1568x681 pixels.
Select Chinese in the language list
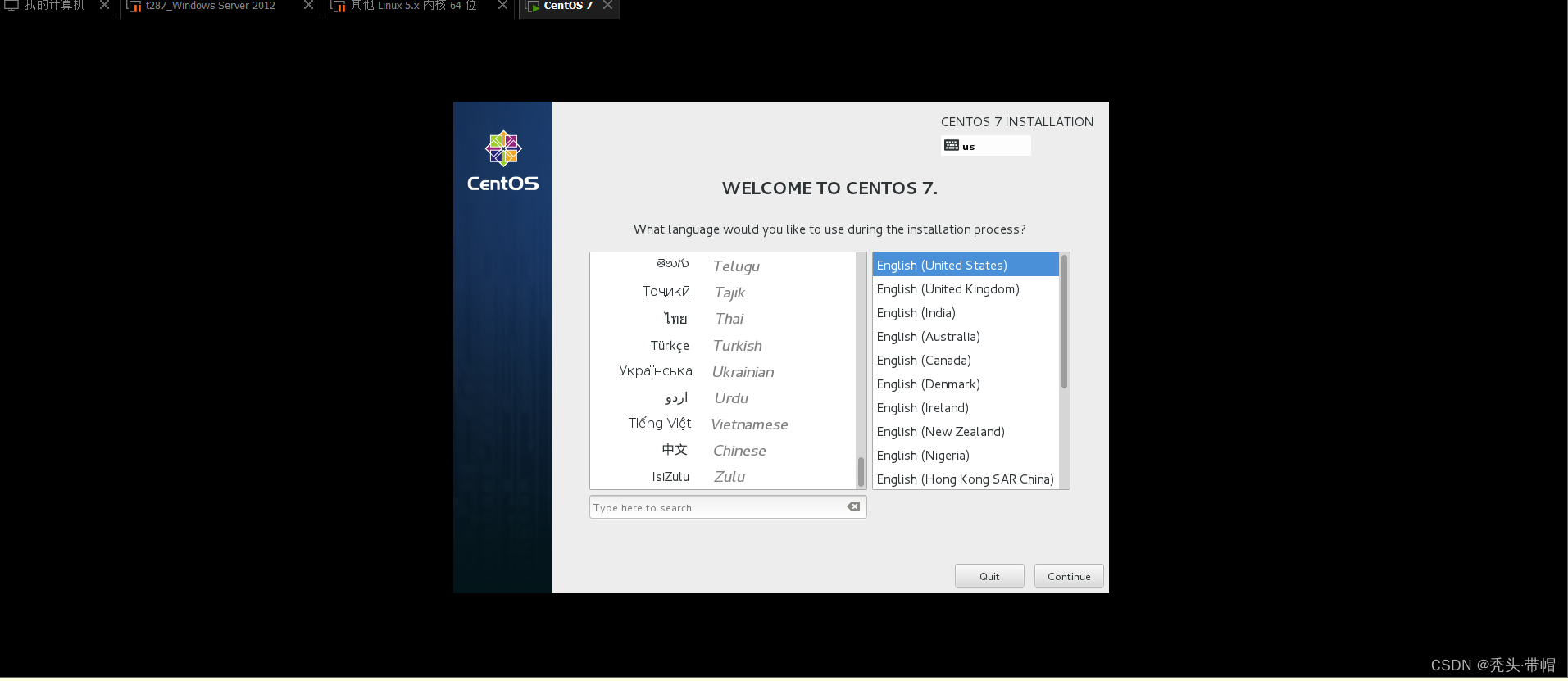click(723, 450)
